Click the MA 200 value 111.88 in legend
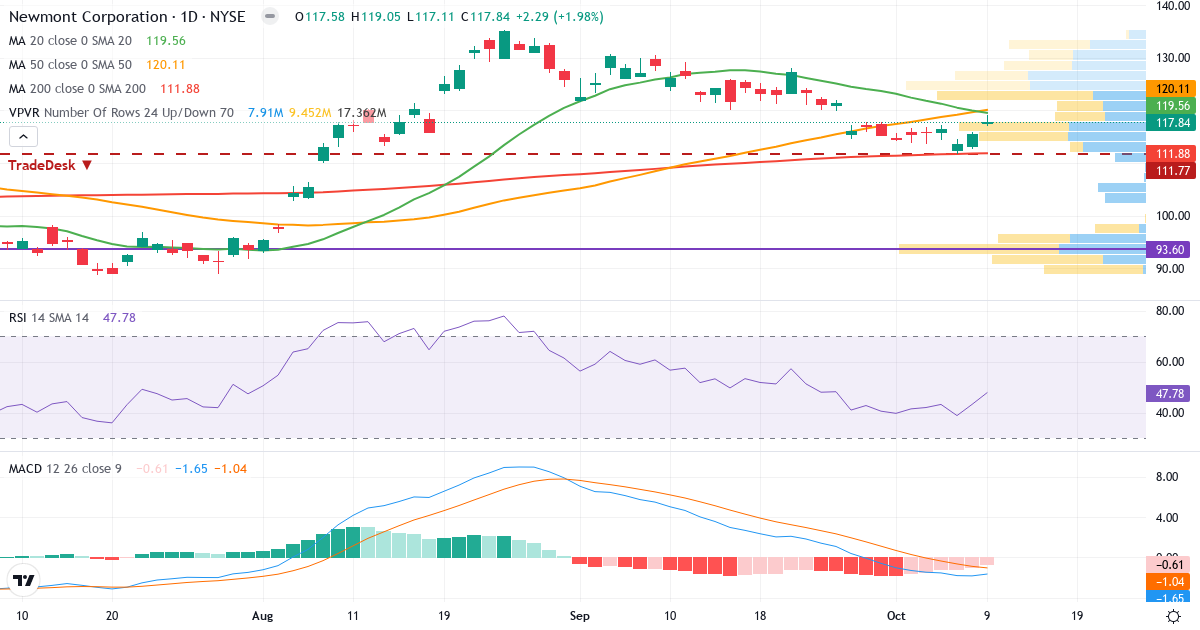Image resolution: width=1200 pixels, height=630 pixels. pyautogui.click(x=179, y=89)
